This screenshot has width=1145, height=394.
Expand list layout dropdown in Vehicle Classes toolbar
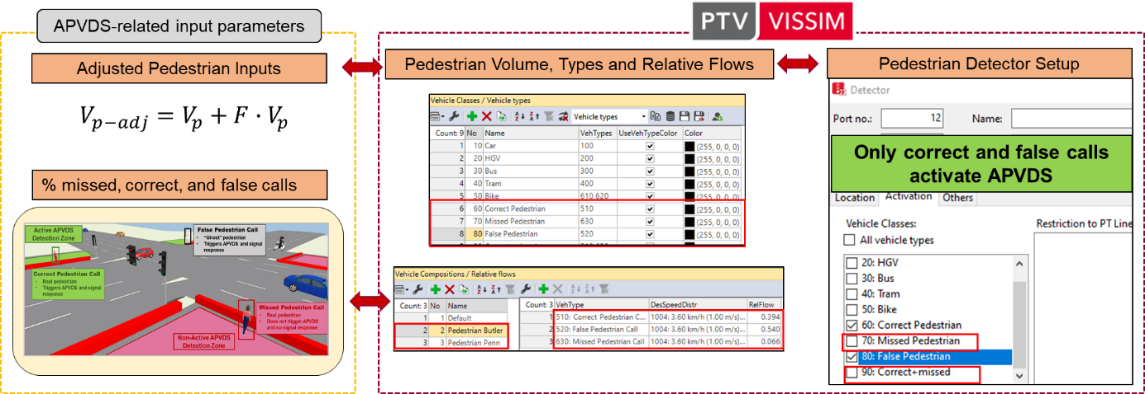(437, 117)
